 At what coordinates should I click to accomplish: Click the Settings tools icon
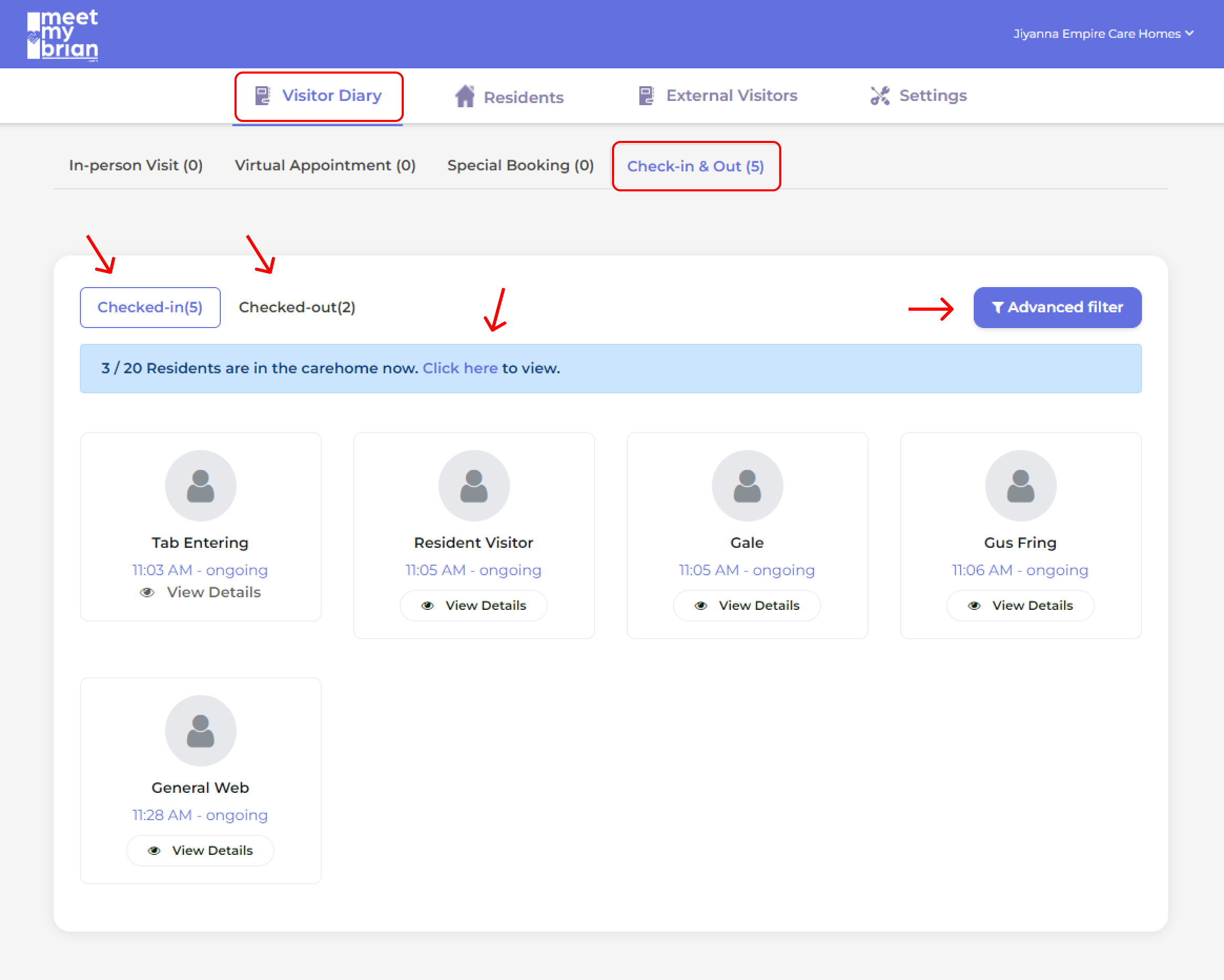coord(880,95)
